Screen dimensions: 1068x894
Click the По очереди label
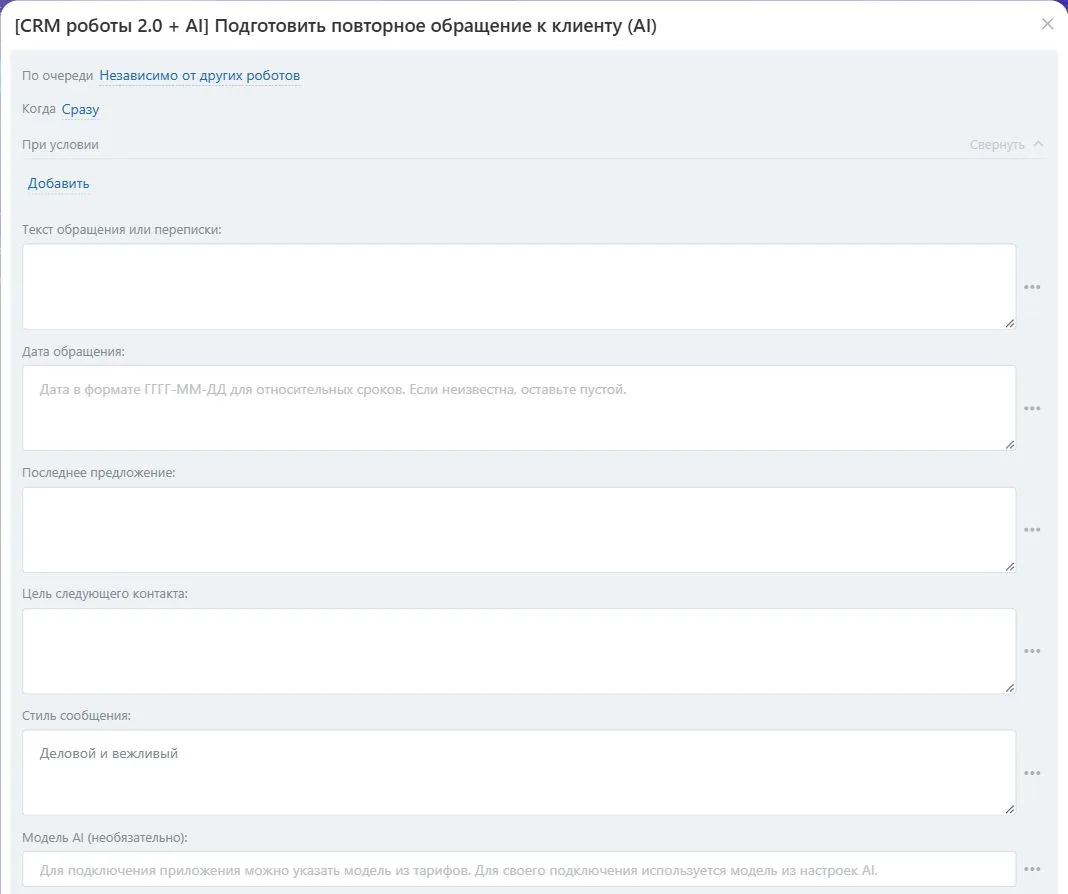pyautogui.click(x=57, y=76)
